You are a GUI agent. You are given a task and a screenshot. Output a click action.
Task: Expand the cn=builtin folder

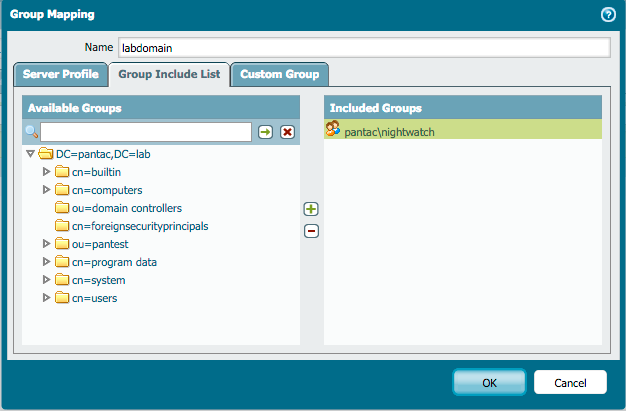pyautogui.click(x=46, y=172)
